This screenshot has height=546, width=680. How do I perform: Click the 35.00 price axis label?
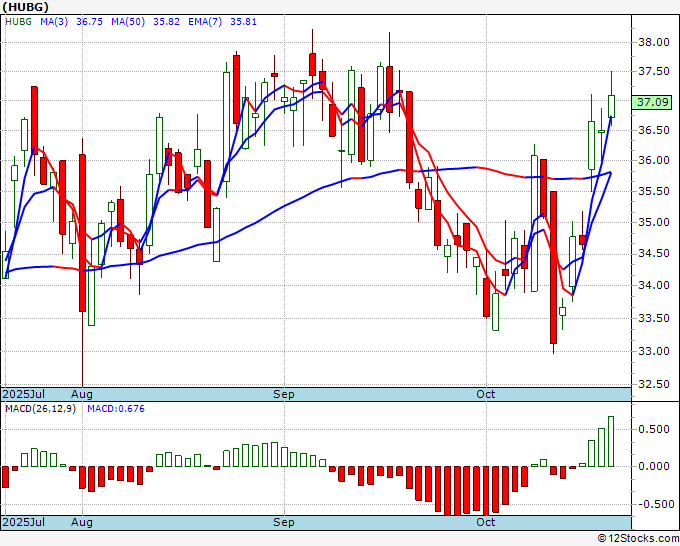[654, 222]
